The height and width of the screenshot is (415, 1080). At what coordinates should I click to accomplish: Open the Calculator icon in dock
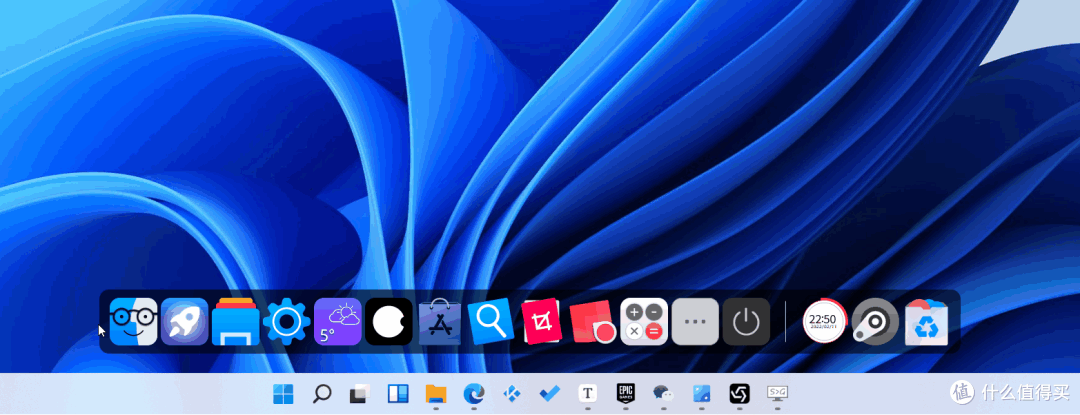pos(644,321)
